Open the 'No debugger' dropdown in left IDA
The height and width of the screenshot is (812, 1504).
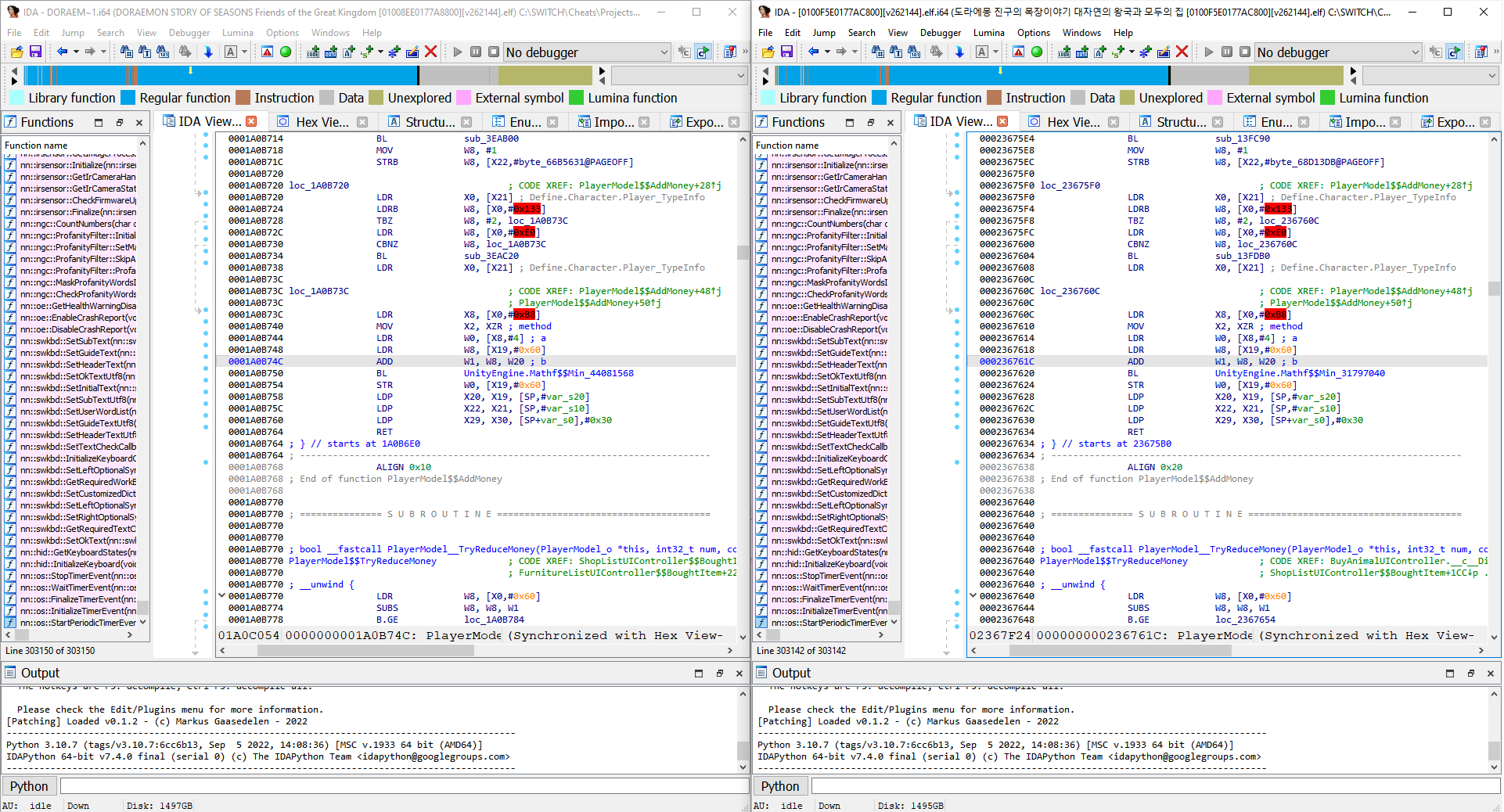point(587,52)
